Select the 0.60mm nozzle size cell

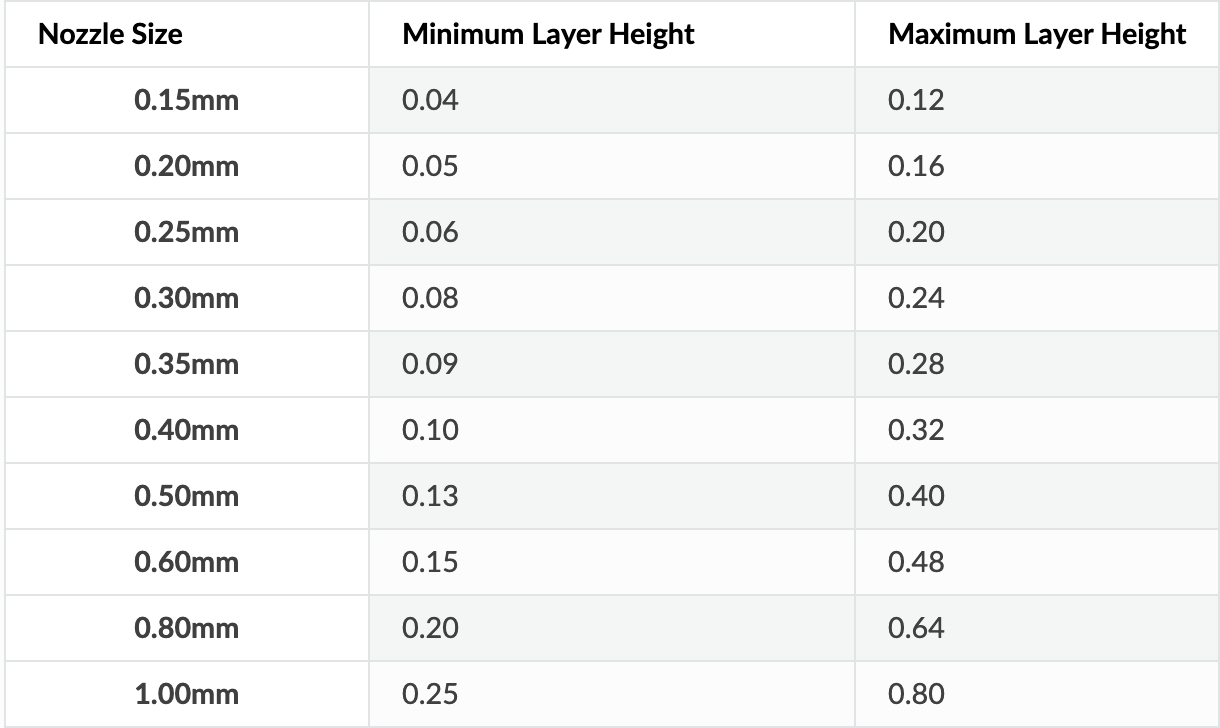[187, 562]
